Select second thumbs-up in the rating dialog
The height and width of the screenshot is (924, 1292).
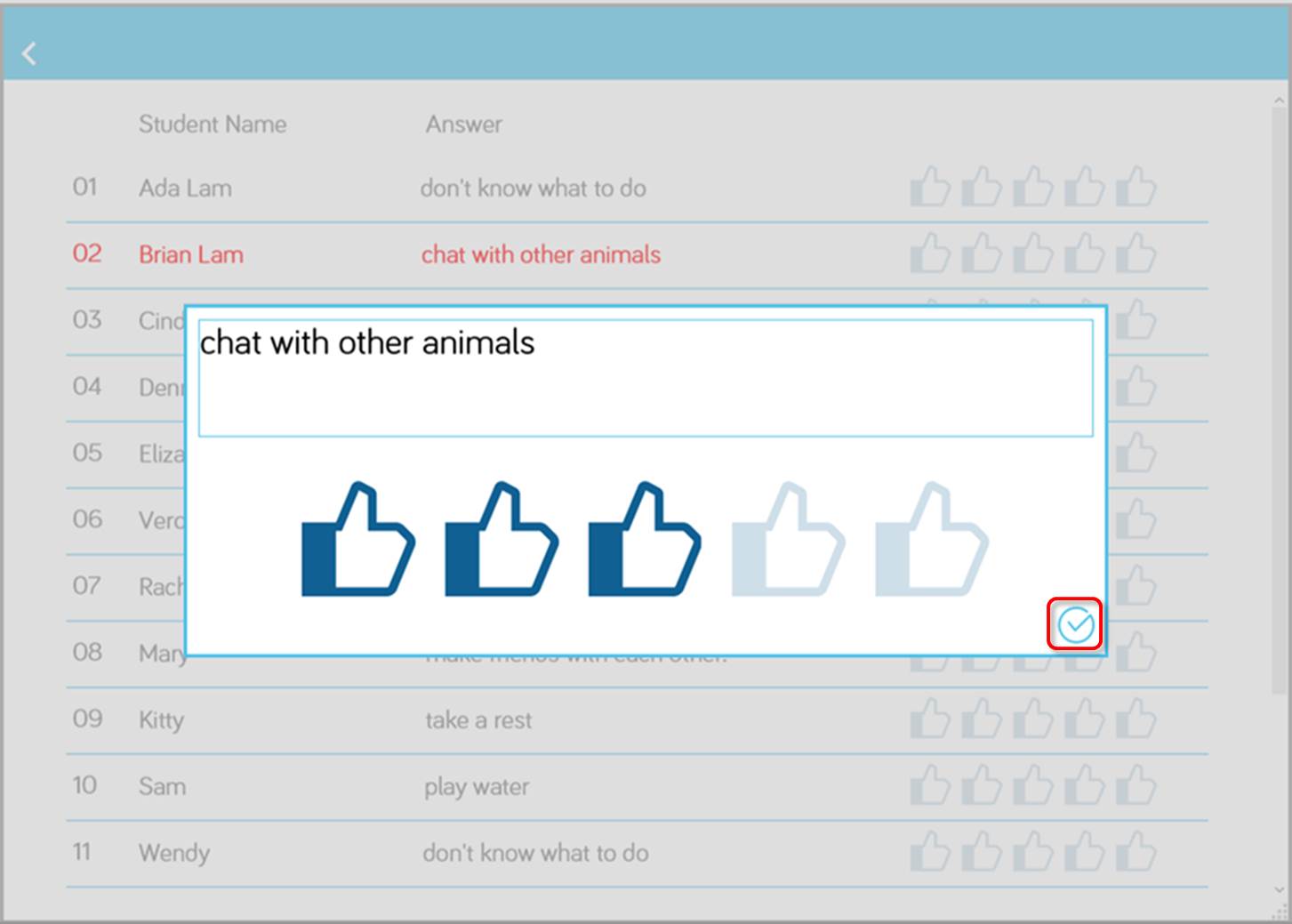[x=502, y=539]
